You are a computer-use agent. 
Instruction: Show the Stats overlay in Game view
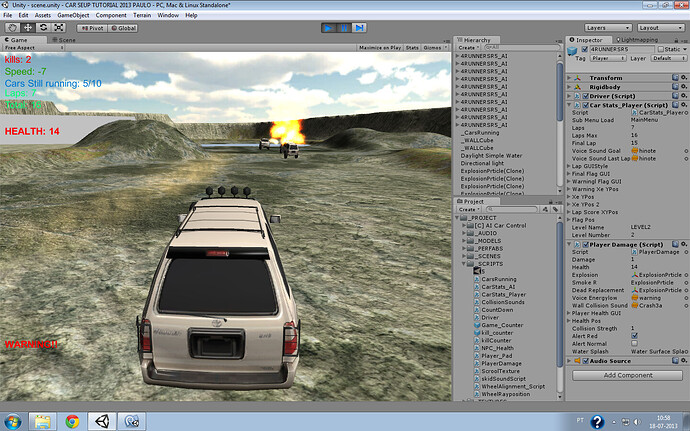412,48
